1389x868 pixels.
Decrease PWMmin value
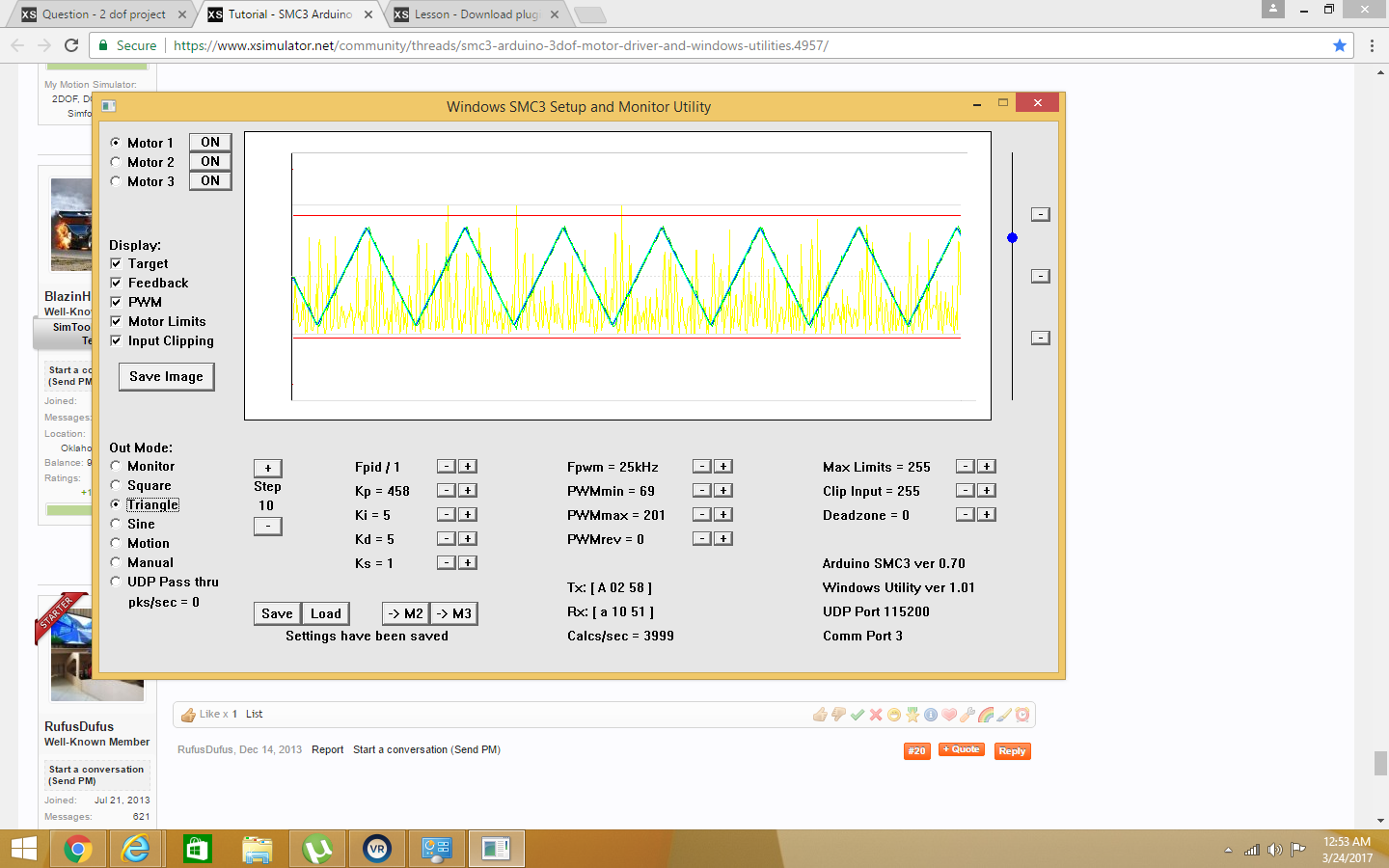[702, 491]
